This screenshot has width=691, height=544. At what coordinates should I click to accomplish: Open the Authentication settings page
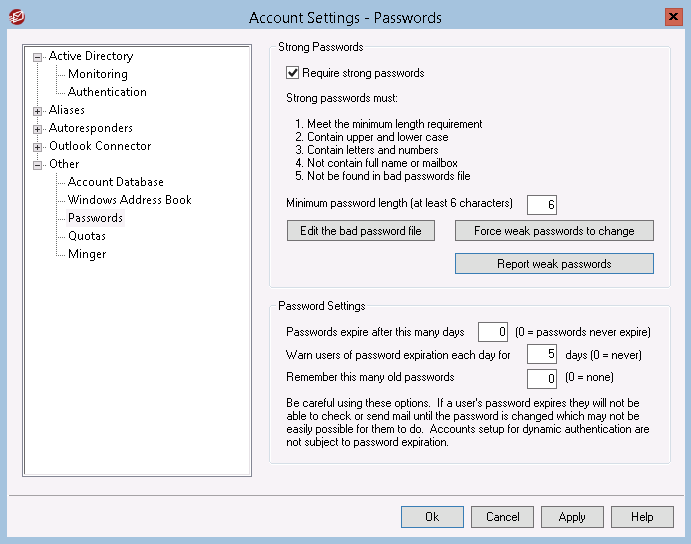[107, 92]
